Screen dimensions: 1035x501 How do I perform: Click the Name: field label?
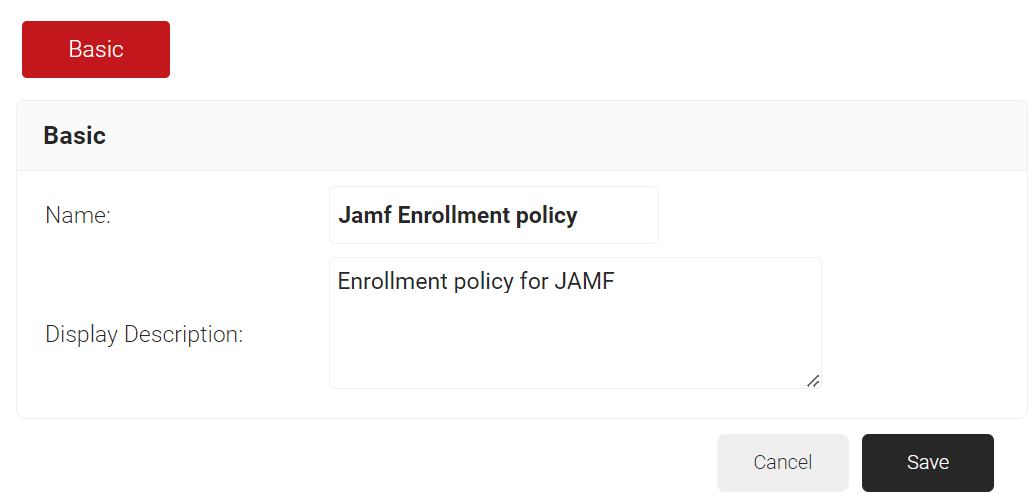[x=78, y=215]
